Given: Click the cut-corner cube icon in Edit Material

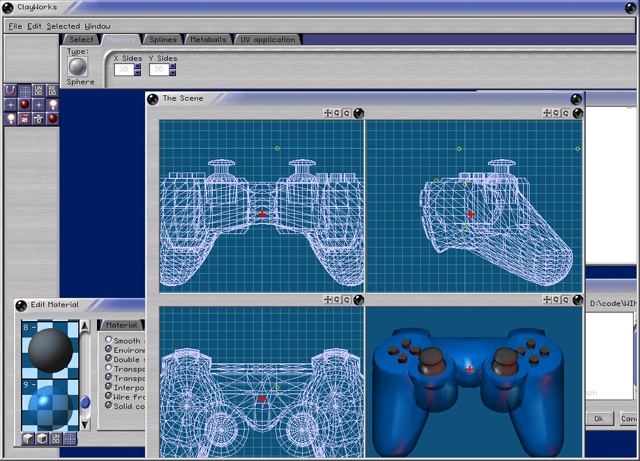Looking at the screenshot, I should click(x=28, y=439).
